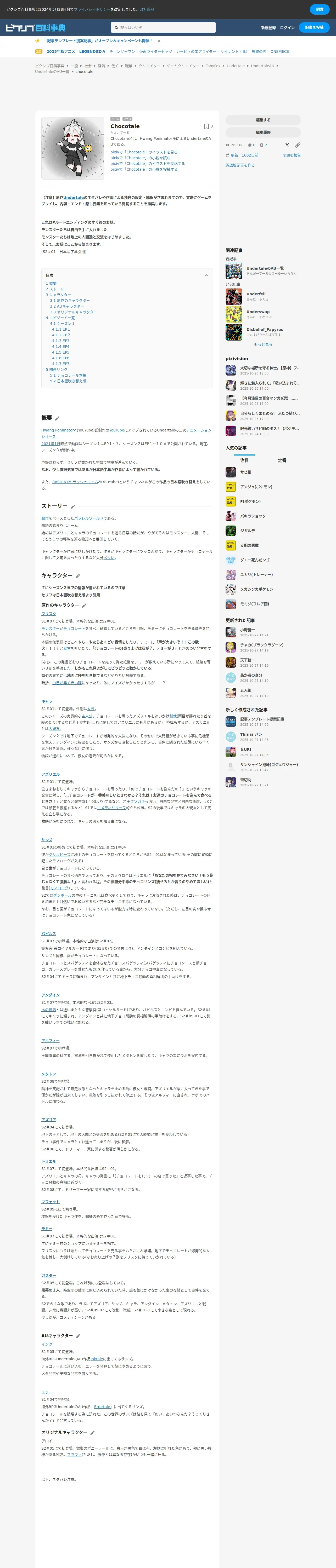Click the 同意 consent button
This screenshot has height=1568, width=336.
(x=320, y=9)
